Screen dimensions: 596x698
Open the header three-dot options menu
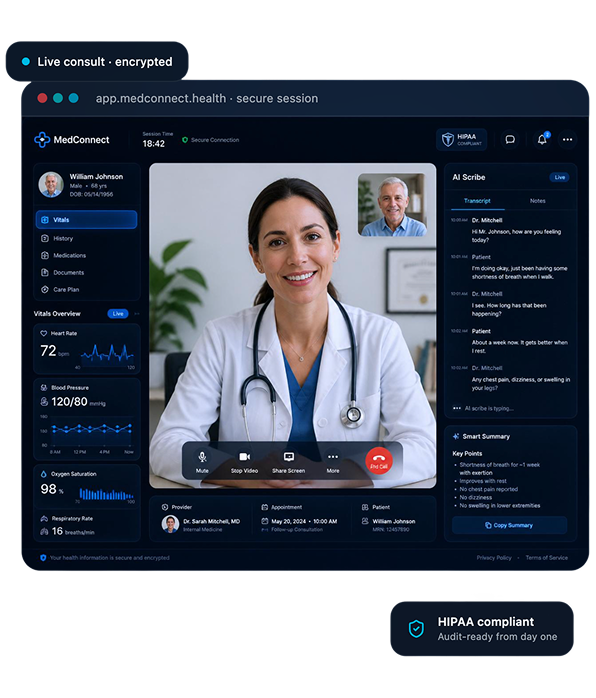(568, 140)
